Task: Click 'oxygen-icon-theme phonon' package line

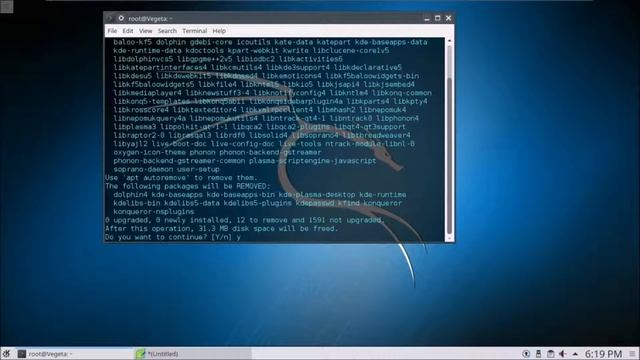Action: (218, 152)
